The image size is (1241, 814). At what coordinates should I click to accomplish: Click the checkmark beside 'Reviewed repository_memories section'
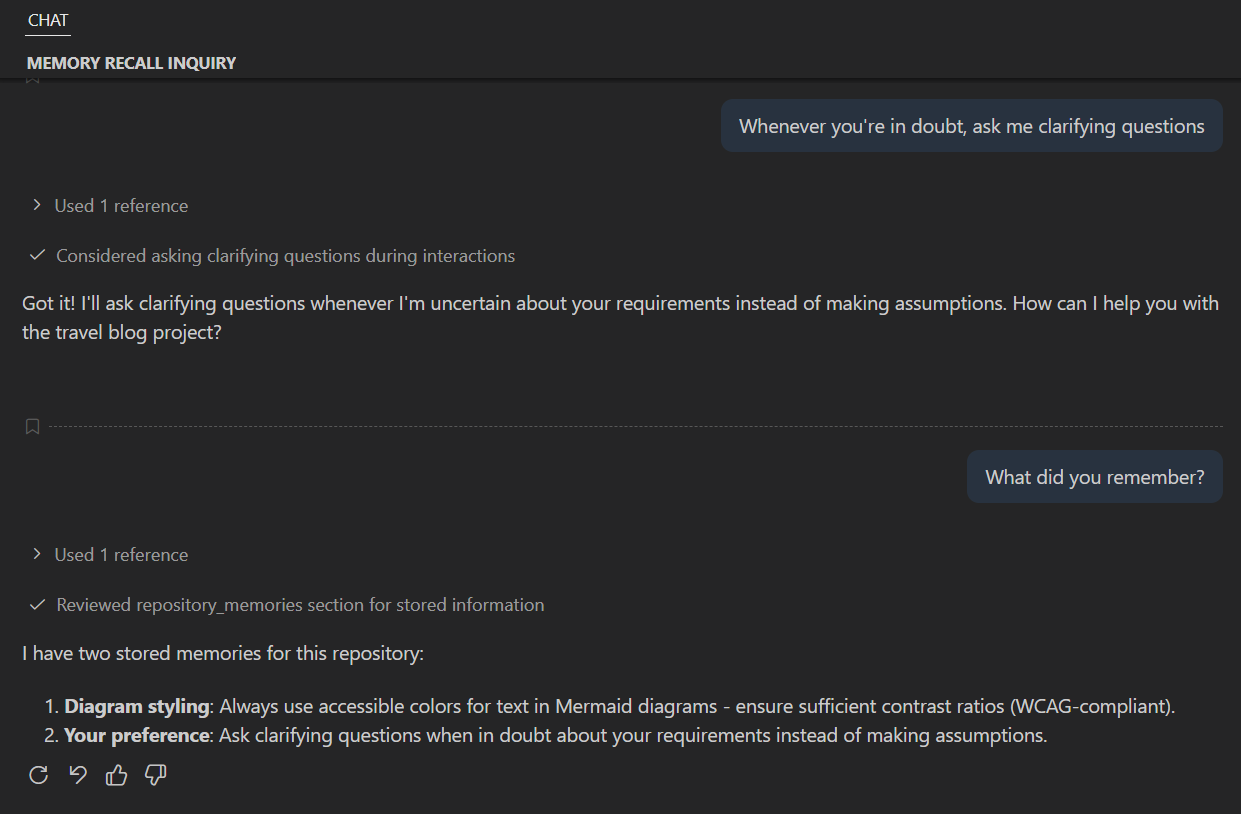pyautogui.click(x=37, y=605)
